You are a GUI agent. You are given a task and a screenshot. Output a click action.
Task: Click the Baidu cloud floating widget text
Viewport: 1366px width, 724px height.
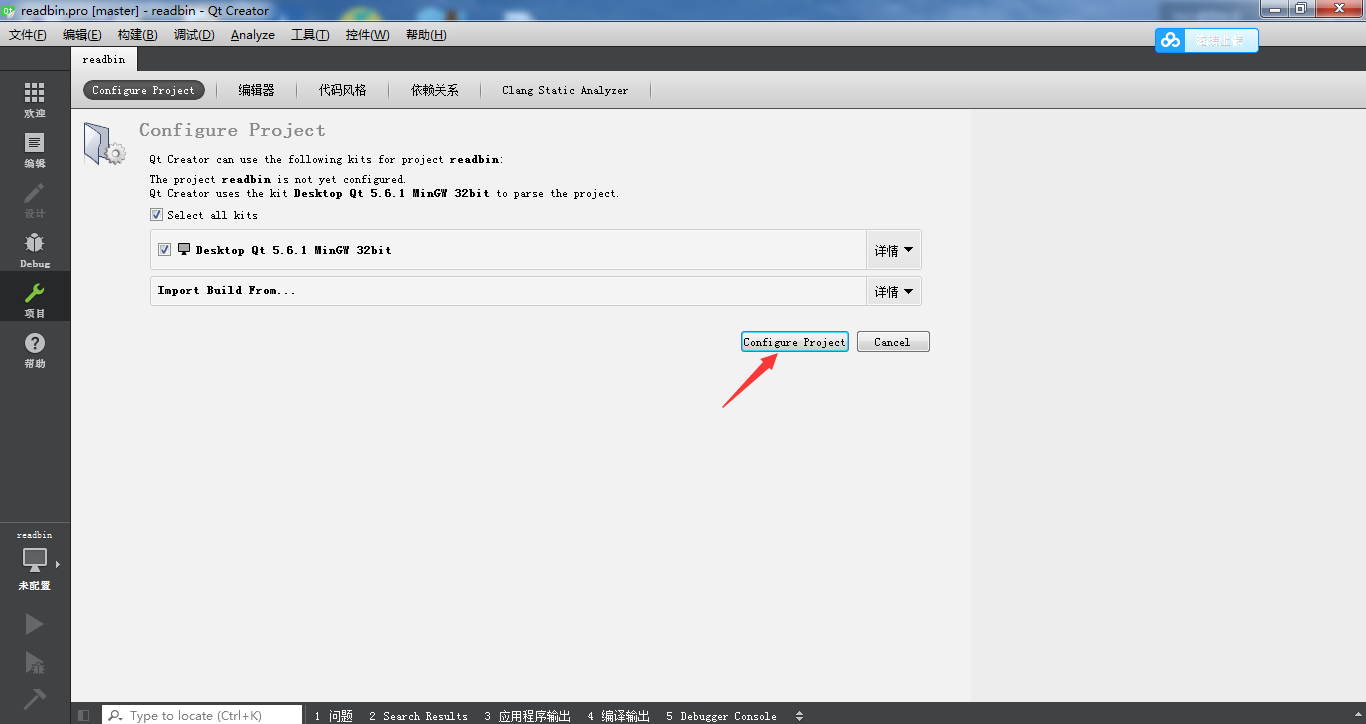click(1220, 40)
